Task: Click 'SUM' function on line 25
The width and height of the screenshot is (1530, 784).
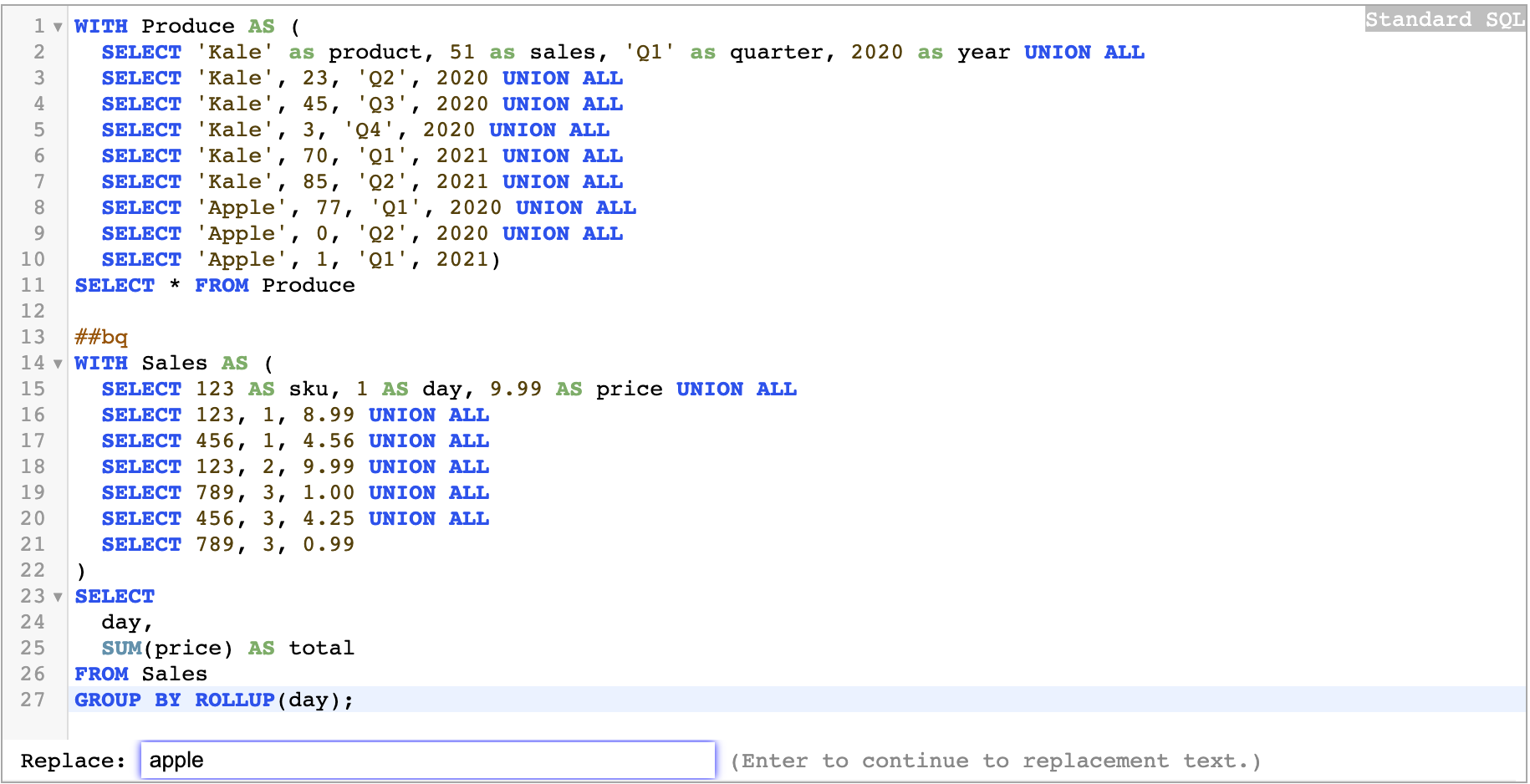Action: click(x=121, y=648)
